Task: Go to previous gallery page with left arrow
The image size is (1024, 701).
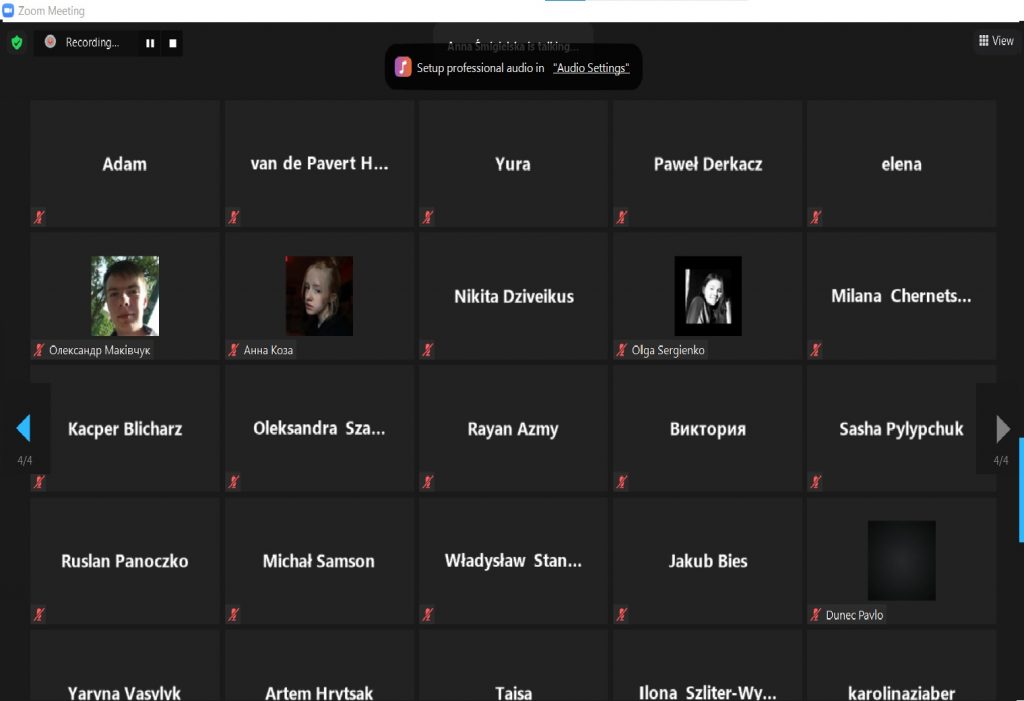Action: point(23,429)
